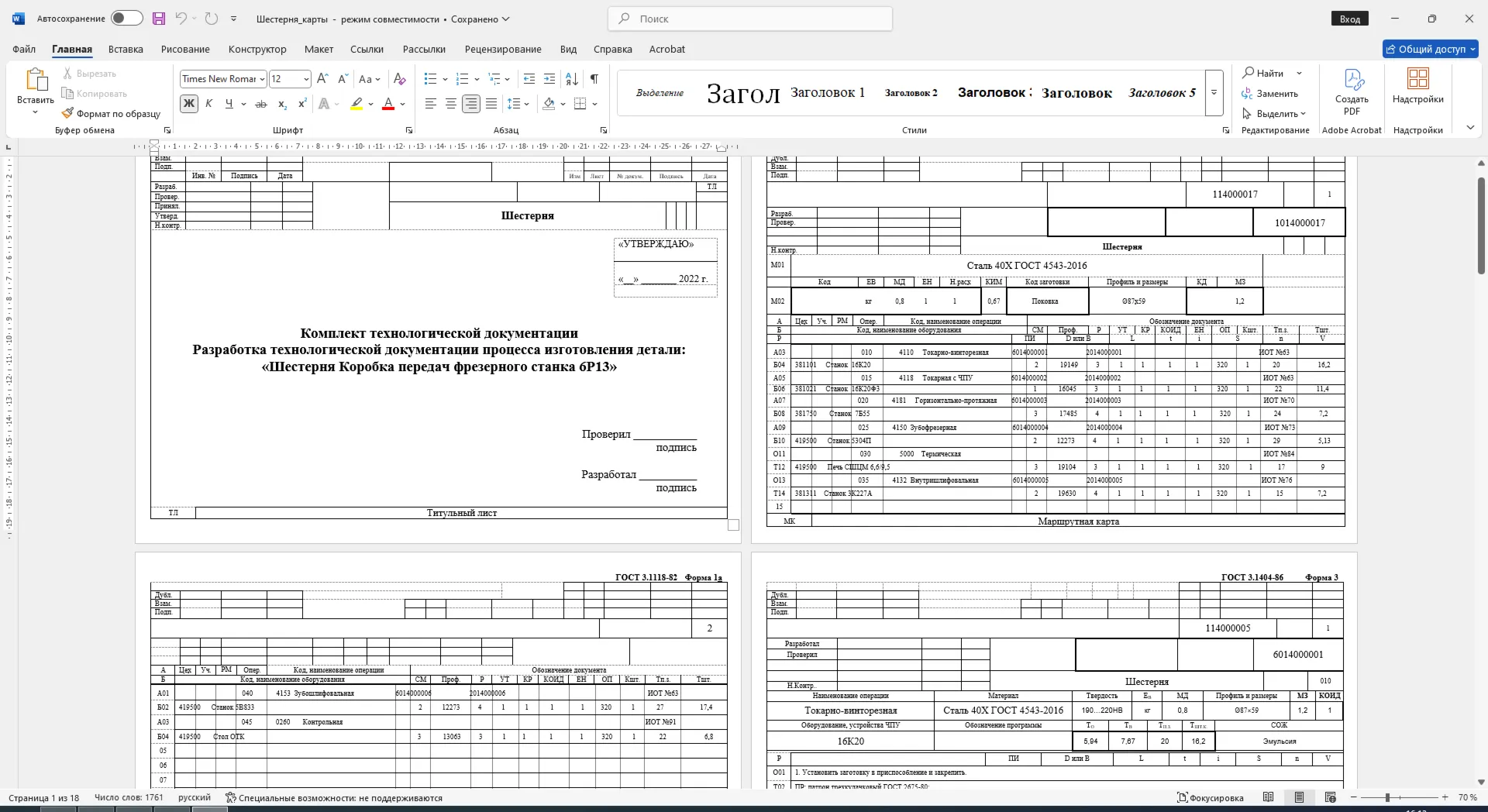Viewport: 1488px width, 812px height.
Task: Apply subscript formatting icon
Action: coord(282,104)
